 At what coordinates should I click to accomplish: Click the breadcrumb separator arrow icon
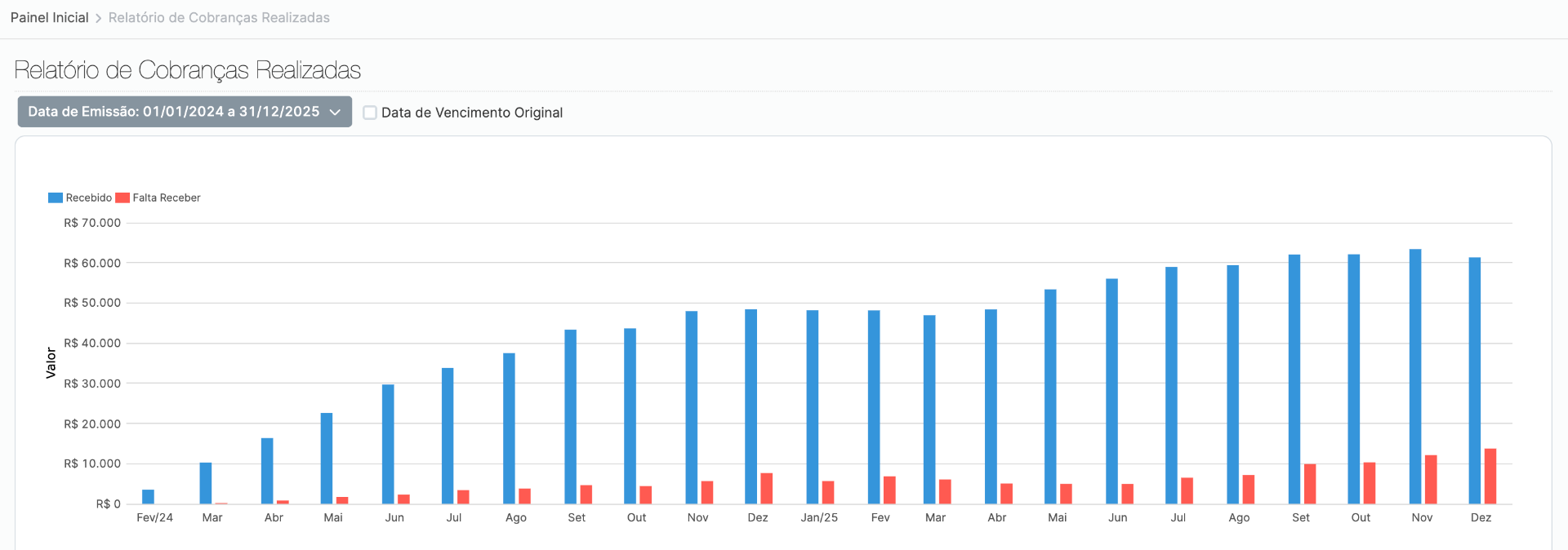[98, 18]
